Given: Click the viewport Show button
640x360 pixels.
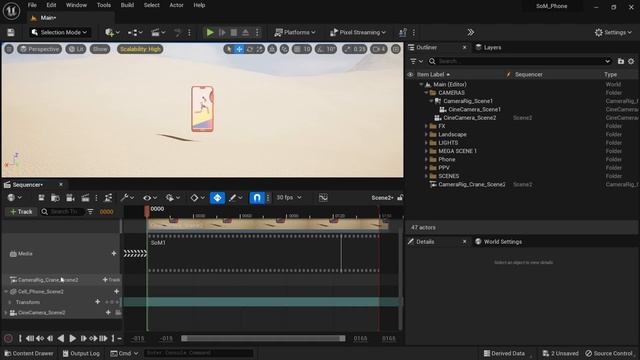Looking at the screenshot, I should [x=100, y=49].
